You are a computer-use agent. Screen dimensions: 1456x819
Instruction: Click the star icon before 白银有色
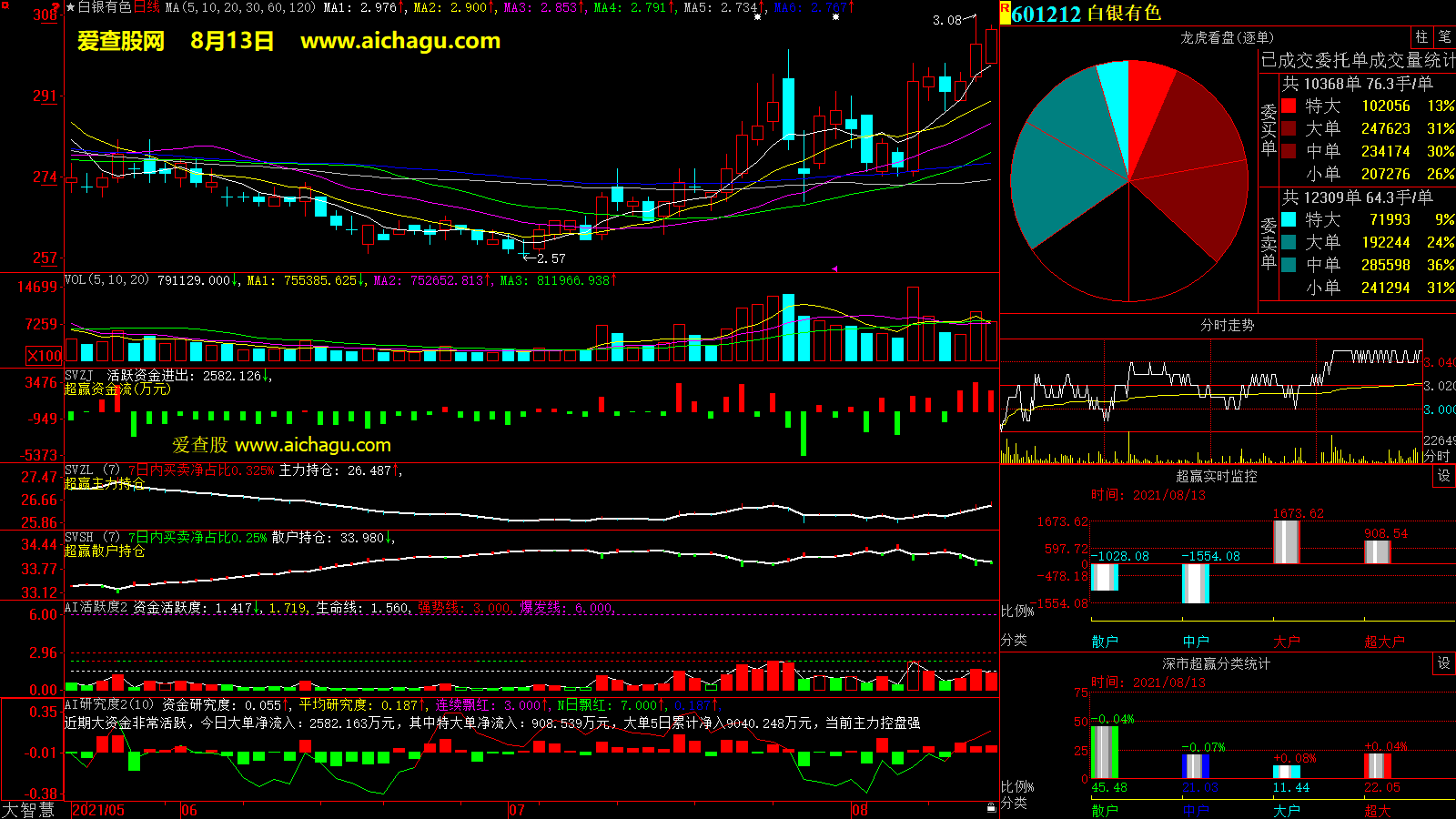pyautogui.click(x=70, y=7)
